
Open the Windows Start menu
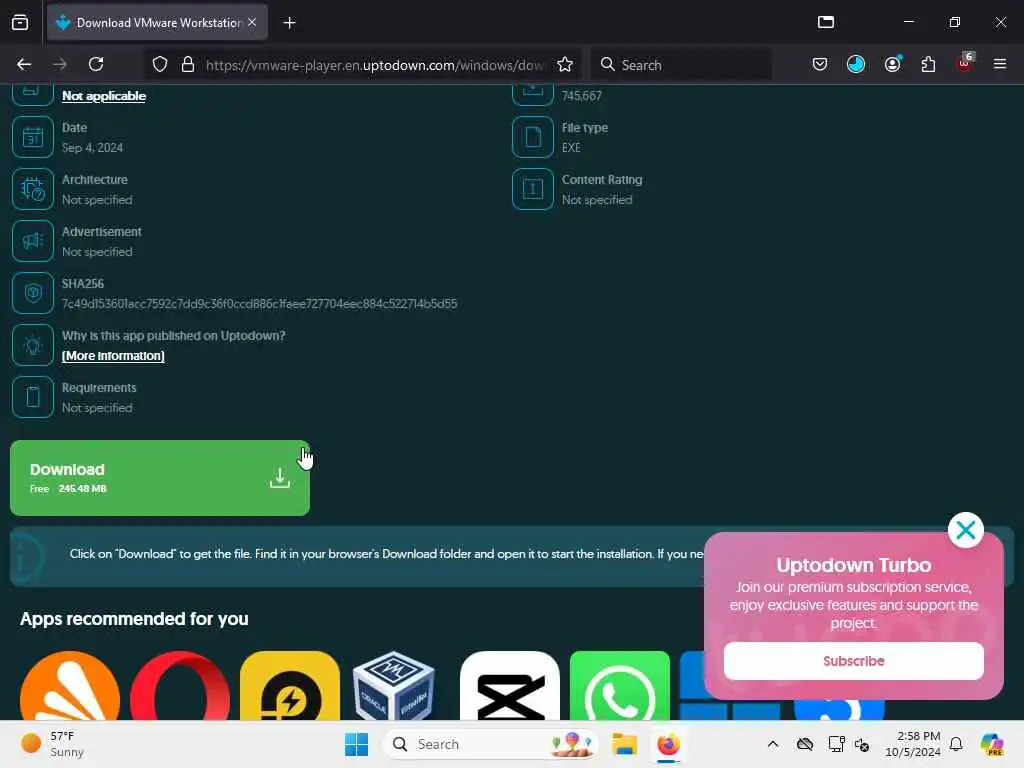pos(357,744)
